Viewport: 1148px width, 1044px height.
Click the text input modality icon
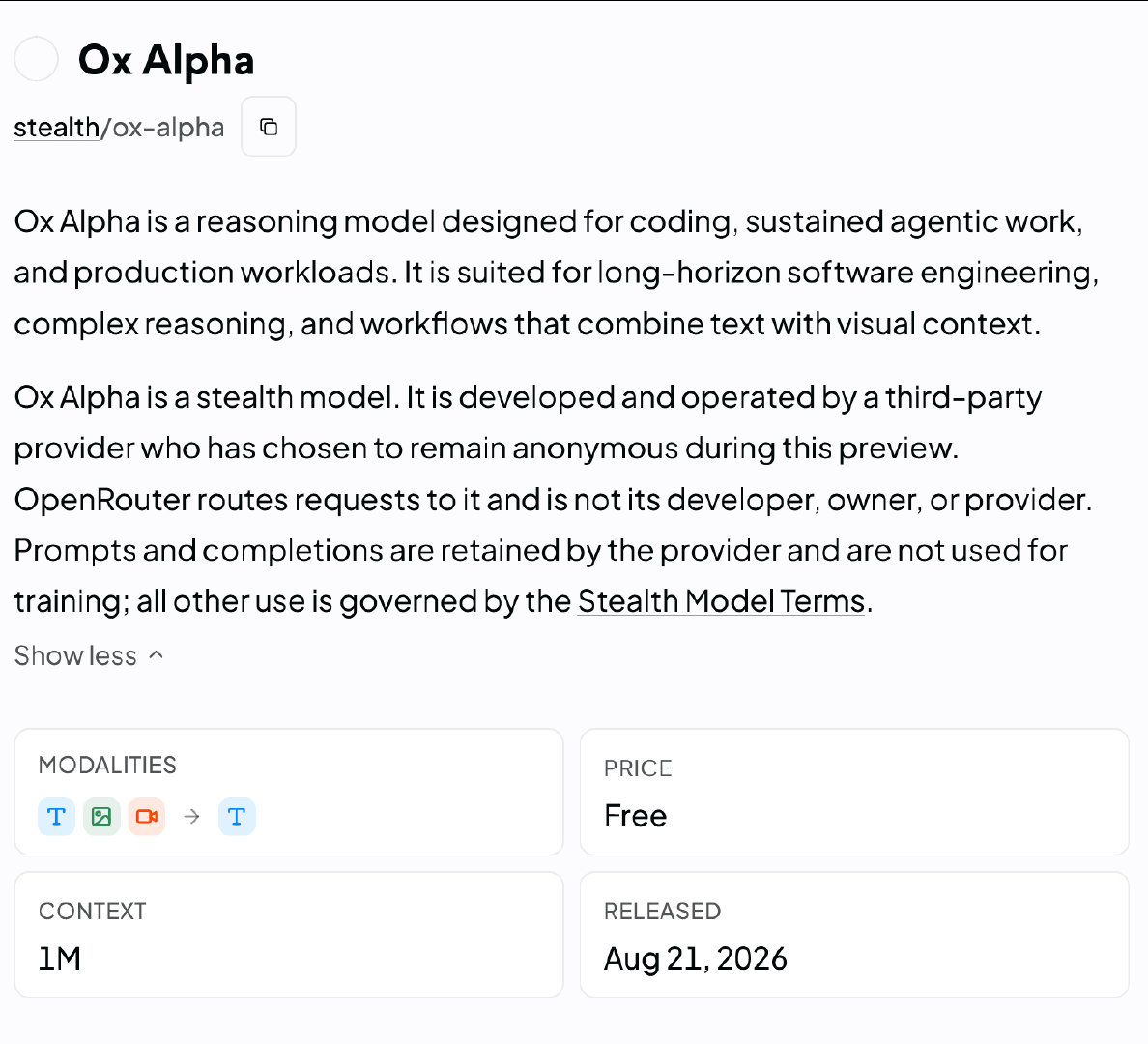56,816
